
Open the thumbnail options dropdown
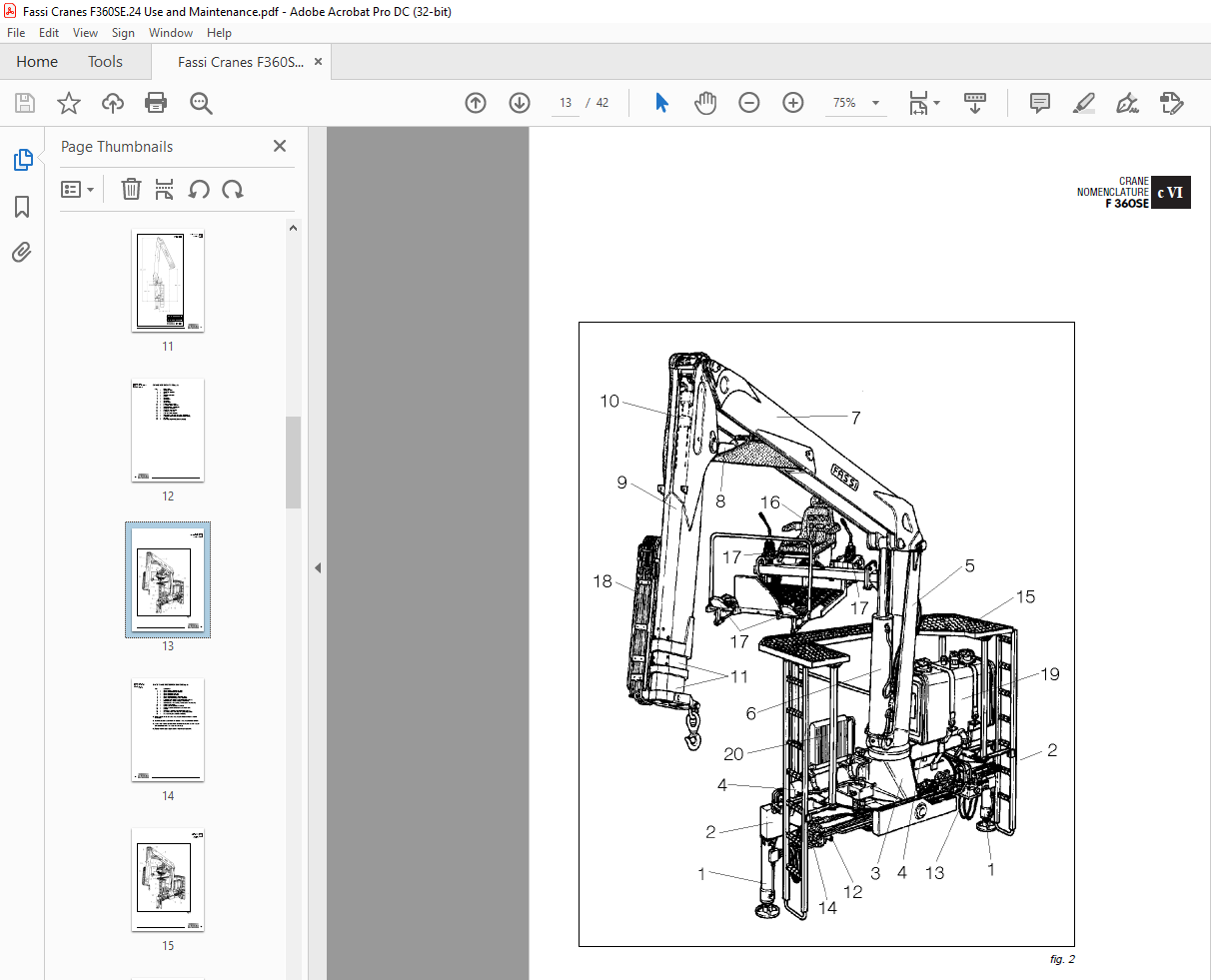(x=77, y=190)
